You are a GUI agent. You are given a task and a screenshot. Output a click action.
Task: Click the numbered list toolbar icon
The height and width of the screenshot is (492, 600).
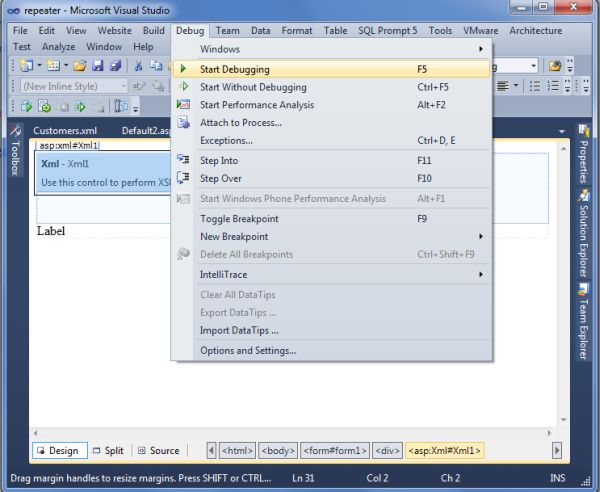[x=553, y=86]
